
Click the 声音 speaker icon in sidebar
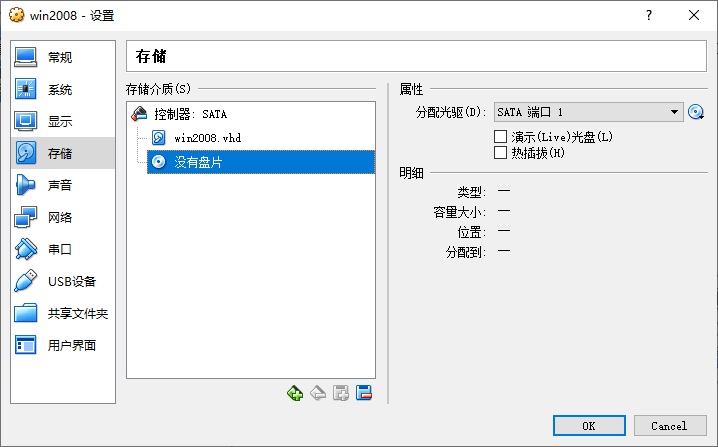[x=26, y=185]
